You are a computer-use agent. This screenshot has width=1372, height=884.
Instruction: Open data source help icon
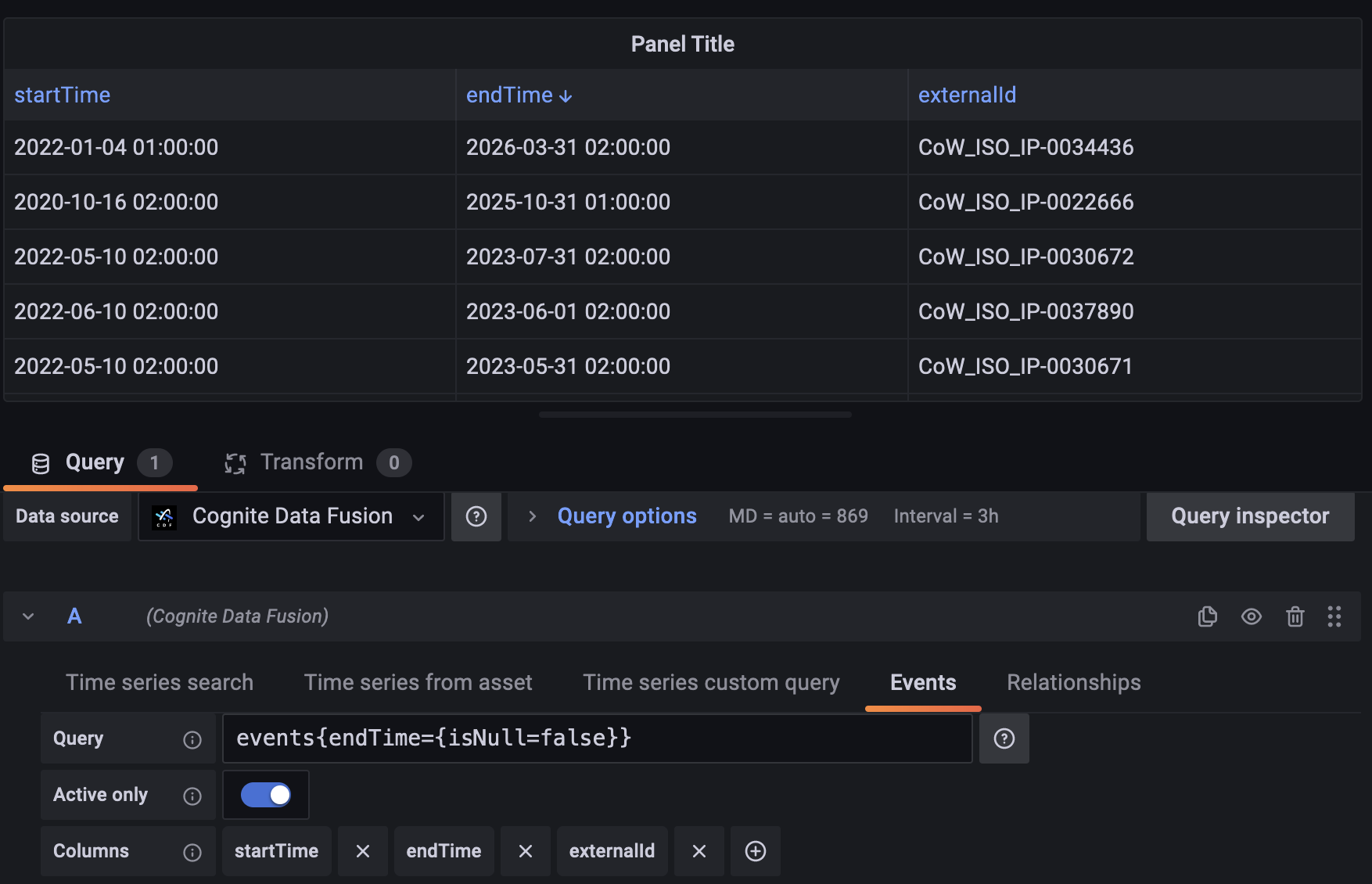pyautogui.click(x=476, y=516)
